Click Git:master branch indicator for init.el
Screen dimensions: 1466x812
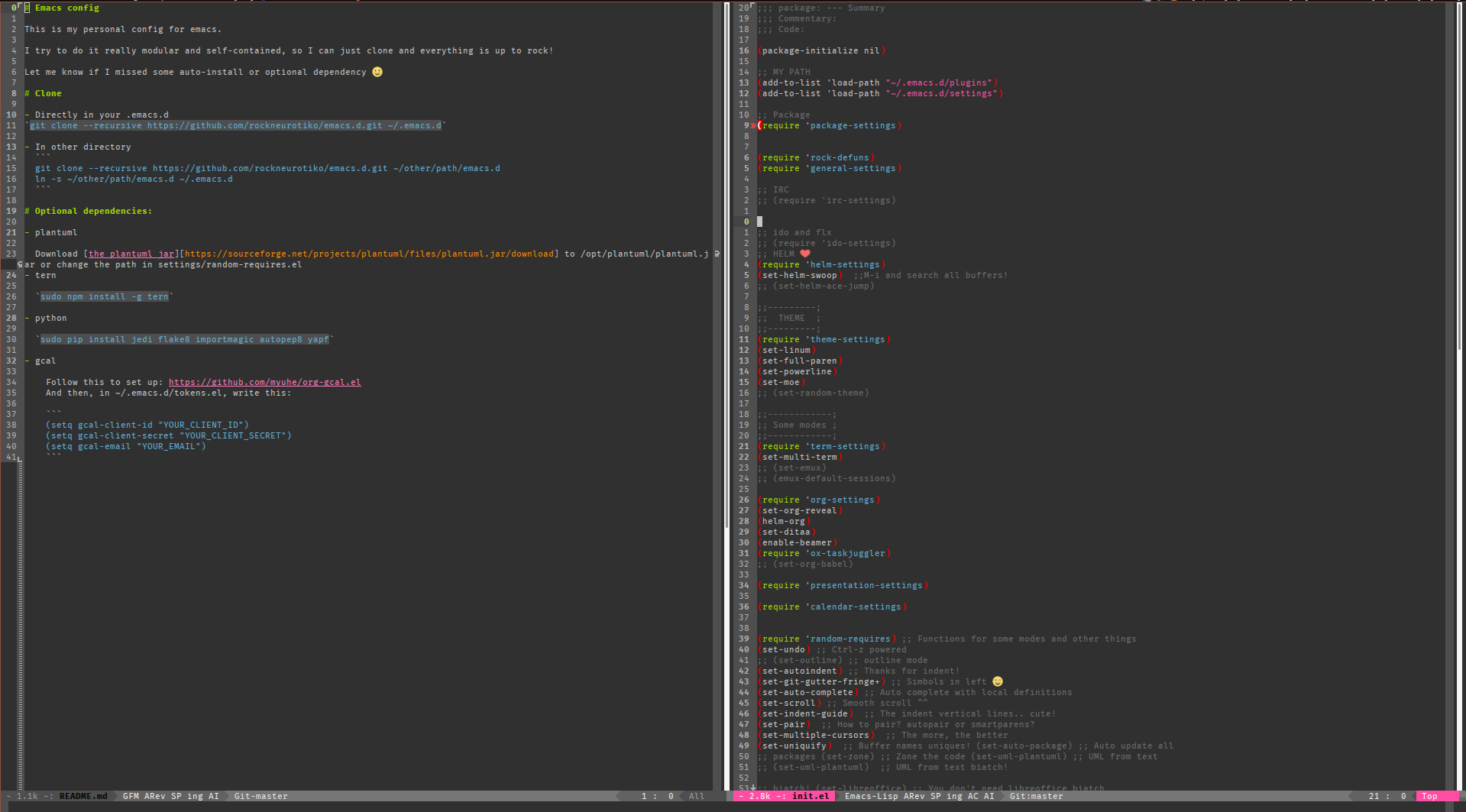pos(1036,796)
